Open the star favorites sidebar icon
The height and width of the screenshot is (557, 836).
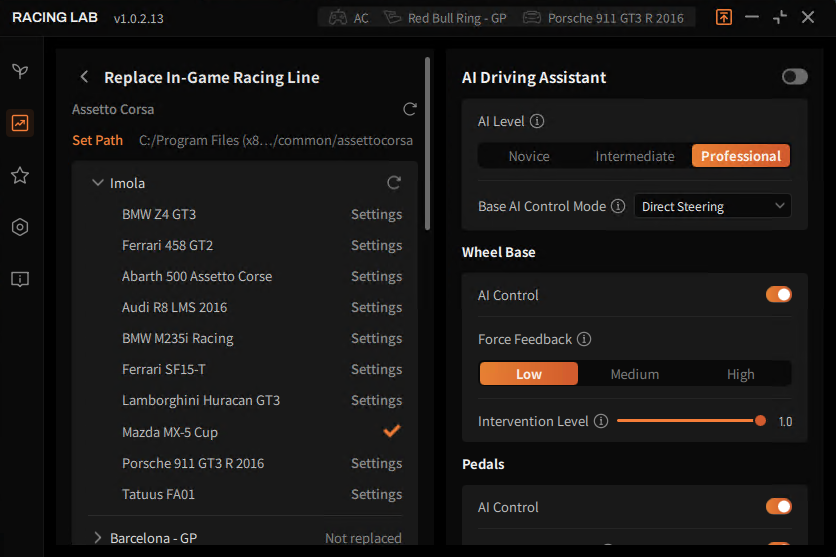tap(20, 175)
